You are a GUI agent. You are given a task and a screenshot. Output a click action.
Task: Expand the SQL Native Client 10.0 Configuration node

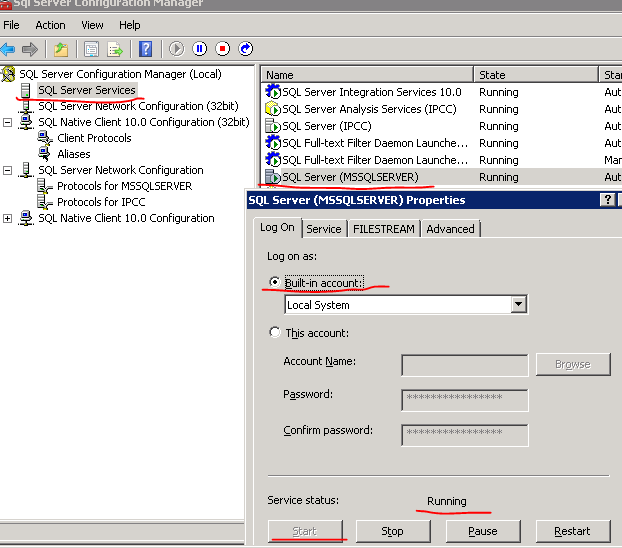pyautogui.click(x=8, y=219)
